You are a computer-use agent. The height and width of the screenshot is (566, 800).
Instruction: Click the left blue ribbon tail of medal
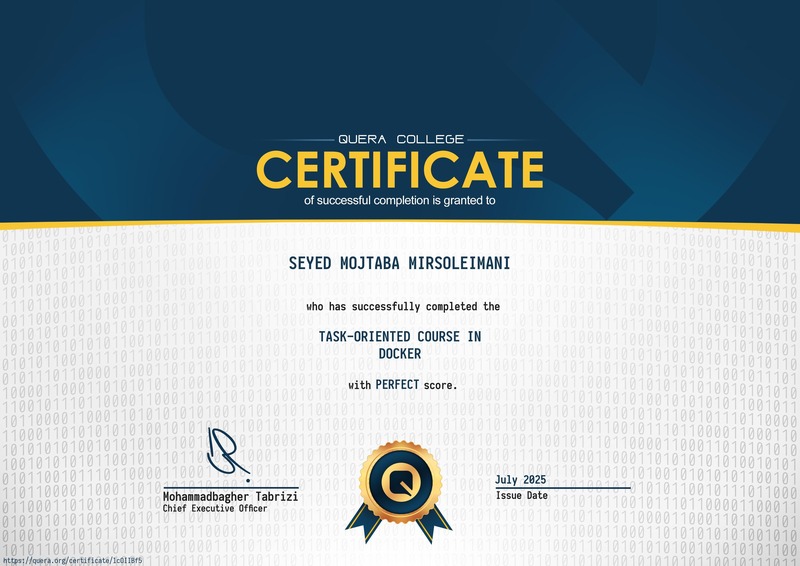(x=365, y=522)
